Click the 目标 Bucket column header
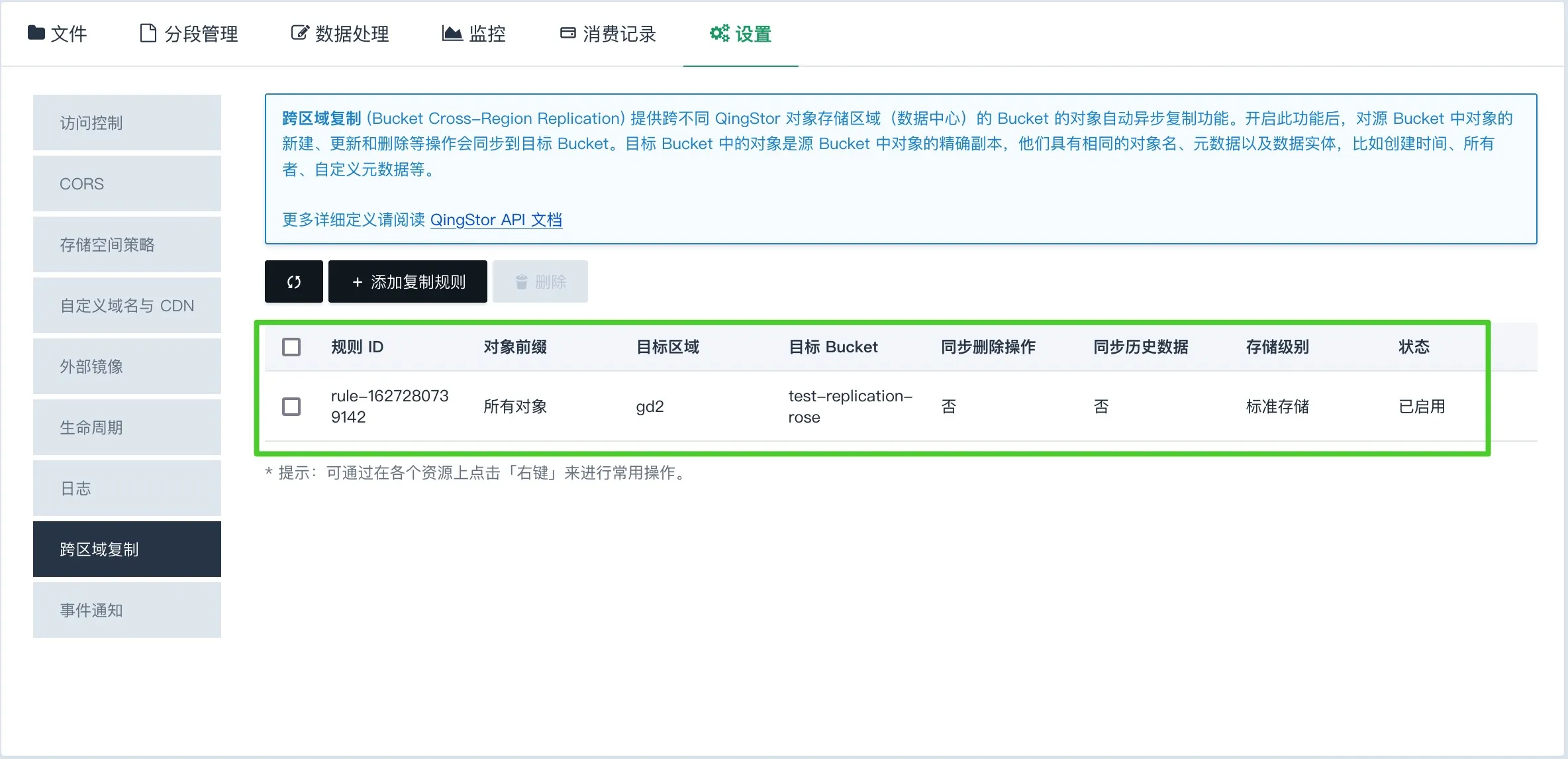This screenshot has width=1568, height=759. click(833, 347)
